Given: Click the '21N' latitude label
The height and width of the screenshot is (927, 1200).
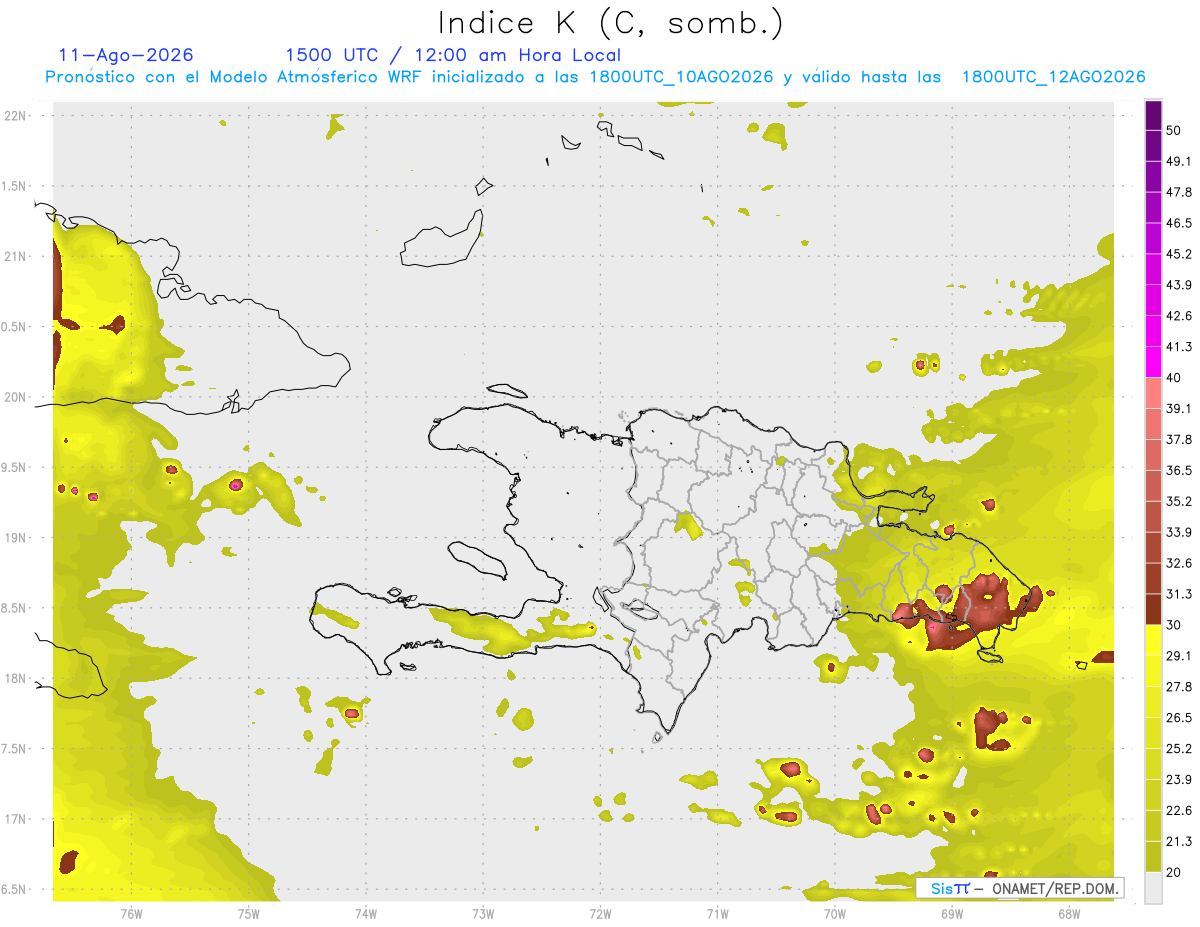Looking at the screenshot, I should click(x=16, y=256).
